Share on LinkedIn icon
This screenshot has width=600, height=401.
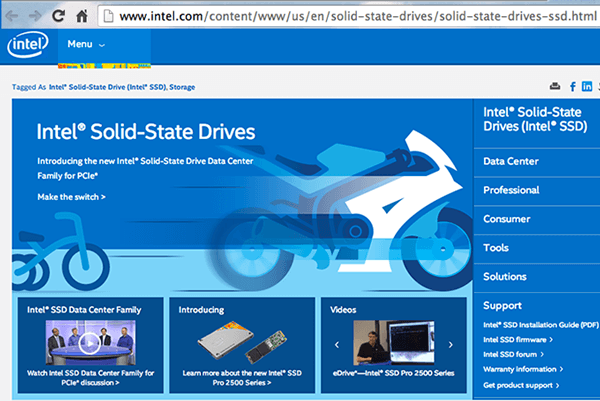click(x=587, y=86)
